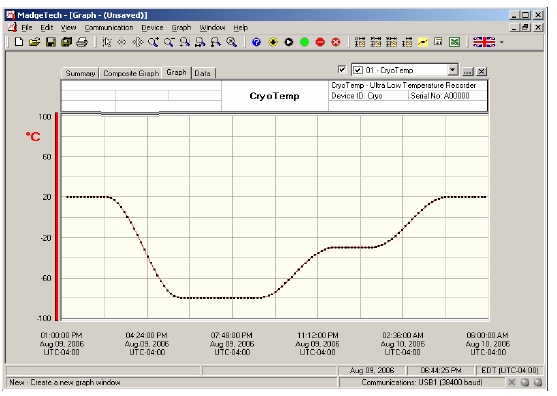Click the zoom out magnifier with minus

[x=169, y=42]
